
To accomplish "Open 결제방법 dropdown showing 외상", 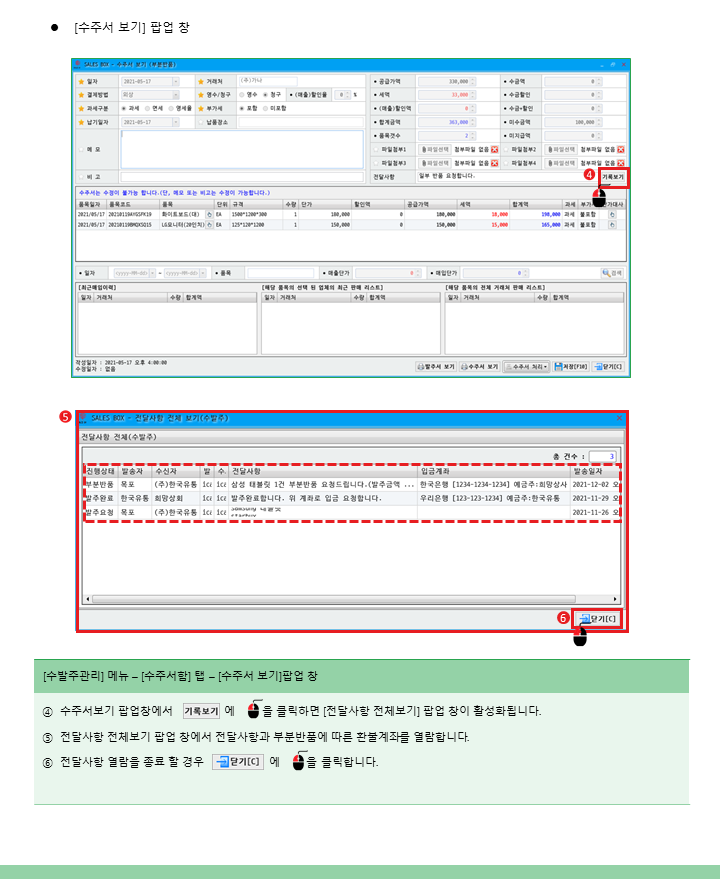I will [x=176, y=95].
